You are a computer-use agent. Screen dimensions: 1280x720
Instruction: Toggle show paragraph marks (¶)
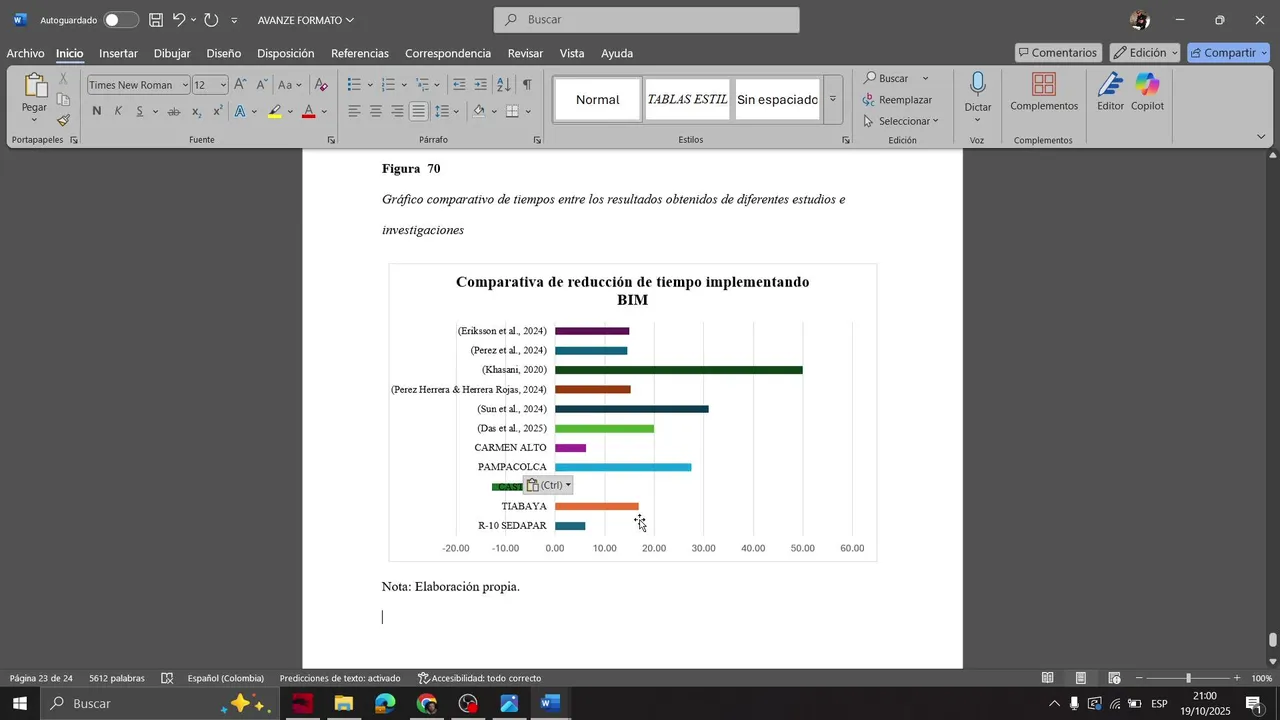[x=527, y=85]
